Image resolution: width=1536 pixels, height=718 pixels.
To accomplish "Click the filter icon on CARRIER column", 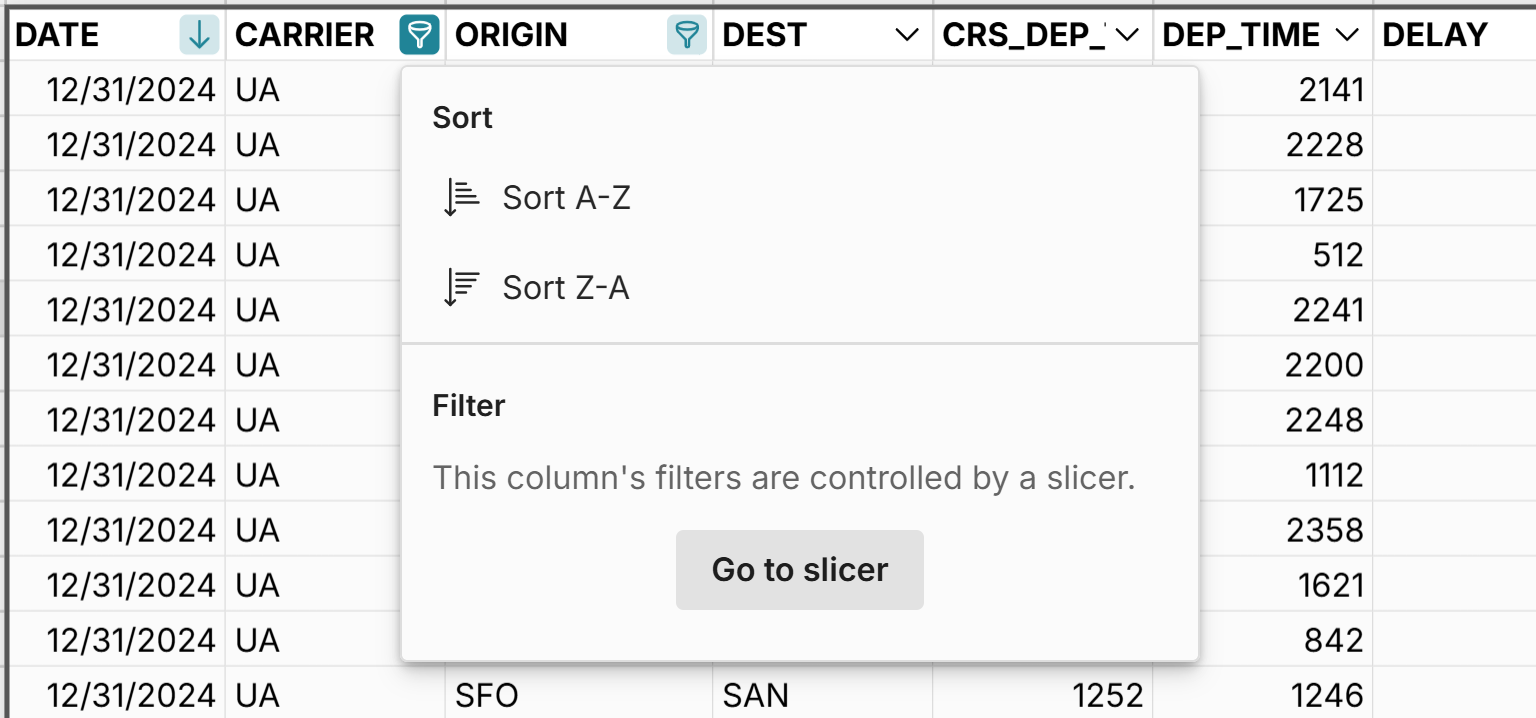I will click(419, 34).
